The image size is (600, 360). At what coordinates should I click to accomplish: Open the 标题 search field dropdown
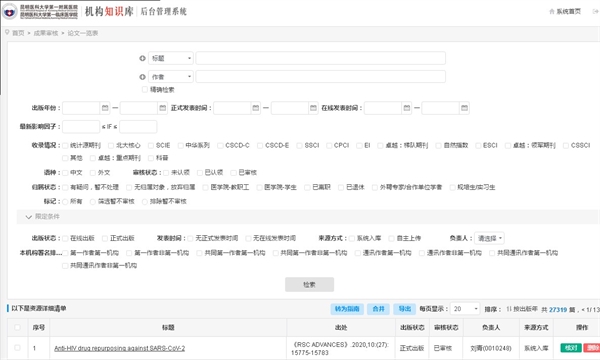(x=171, y=58)
